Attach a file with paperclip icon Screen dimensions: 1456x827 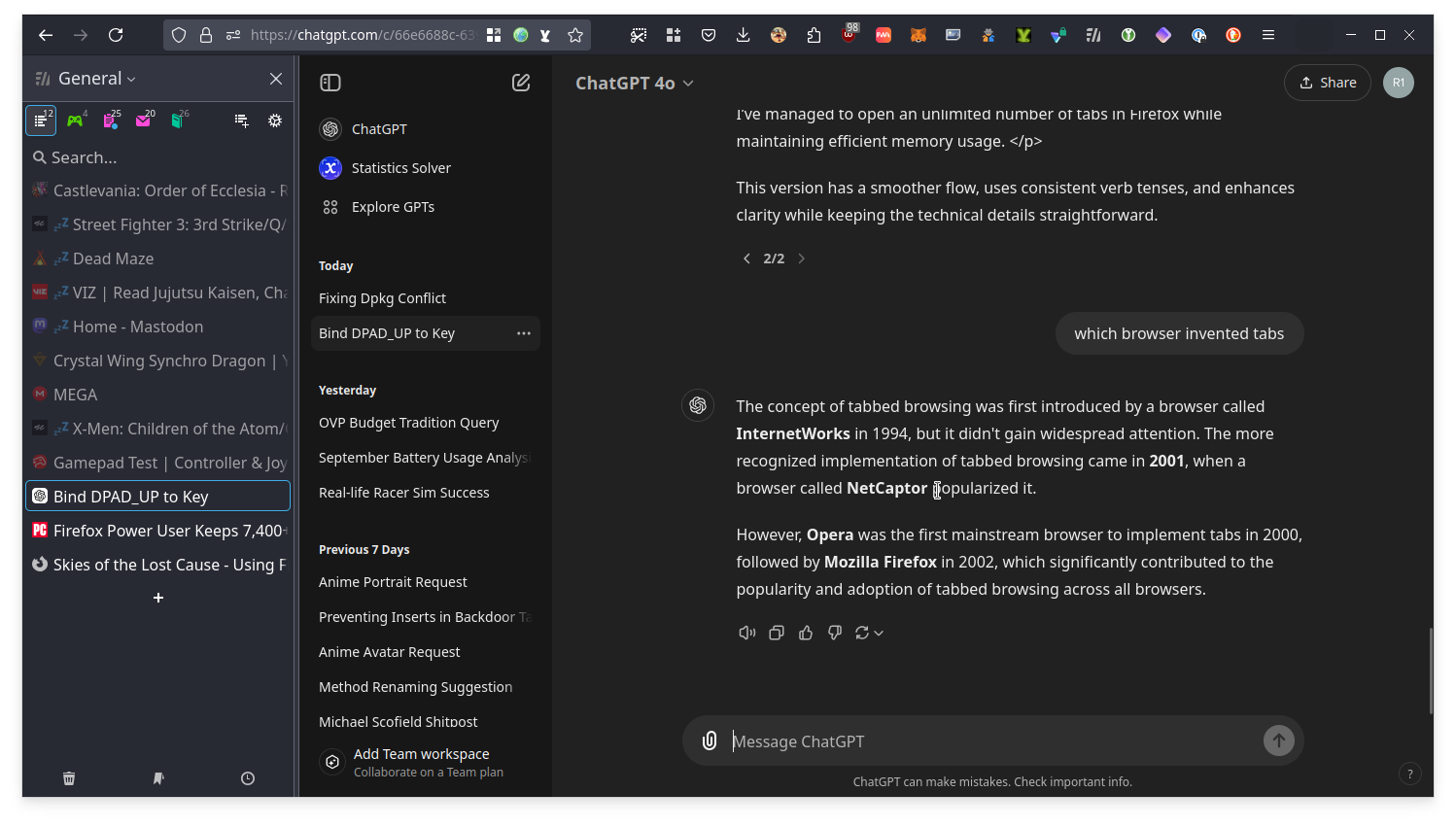[710, 741]
